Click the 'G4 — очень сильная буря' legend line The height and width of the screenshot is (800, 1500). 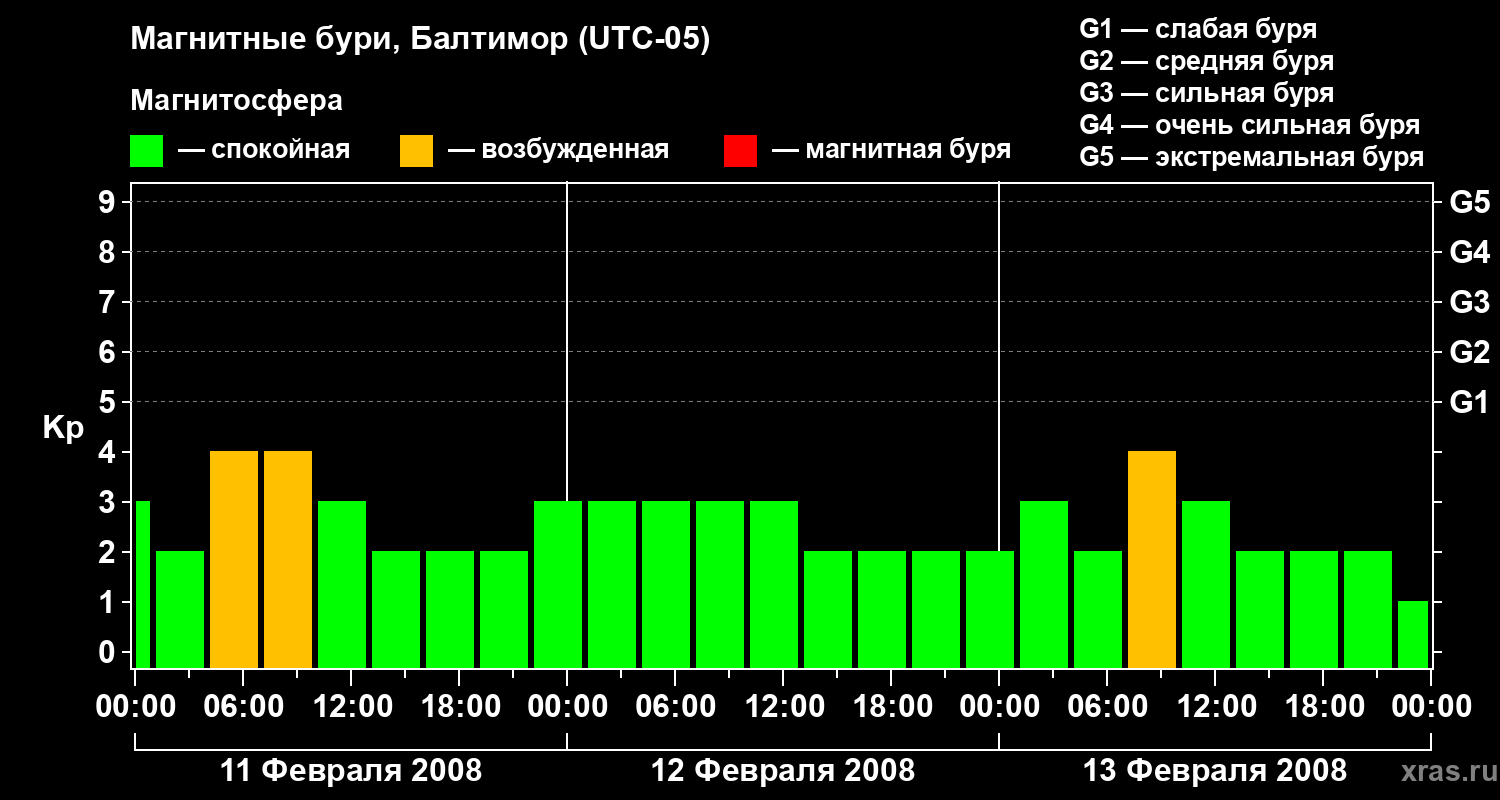point(1250,125)
